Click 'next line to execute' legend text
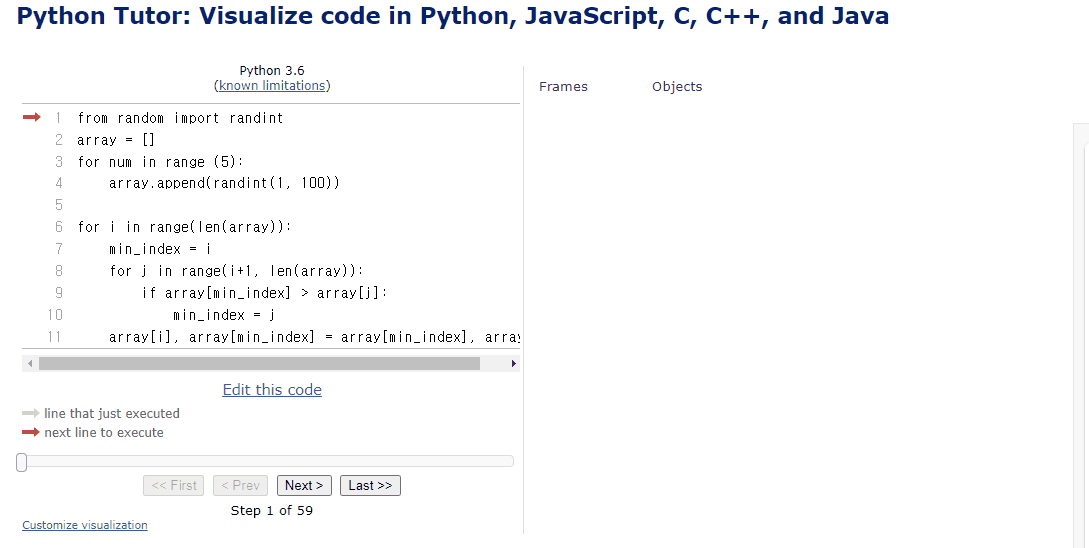This screenshot has width=1089, height=548. tap(104, 432)
